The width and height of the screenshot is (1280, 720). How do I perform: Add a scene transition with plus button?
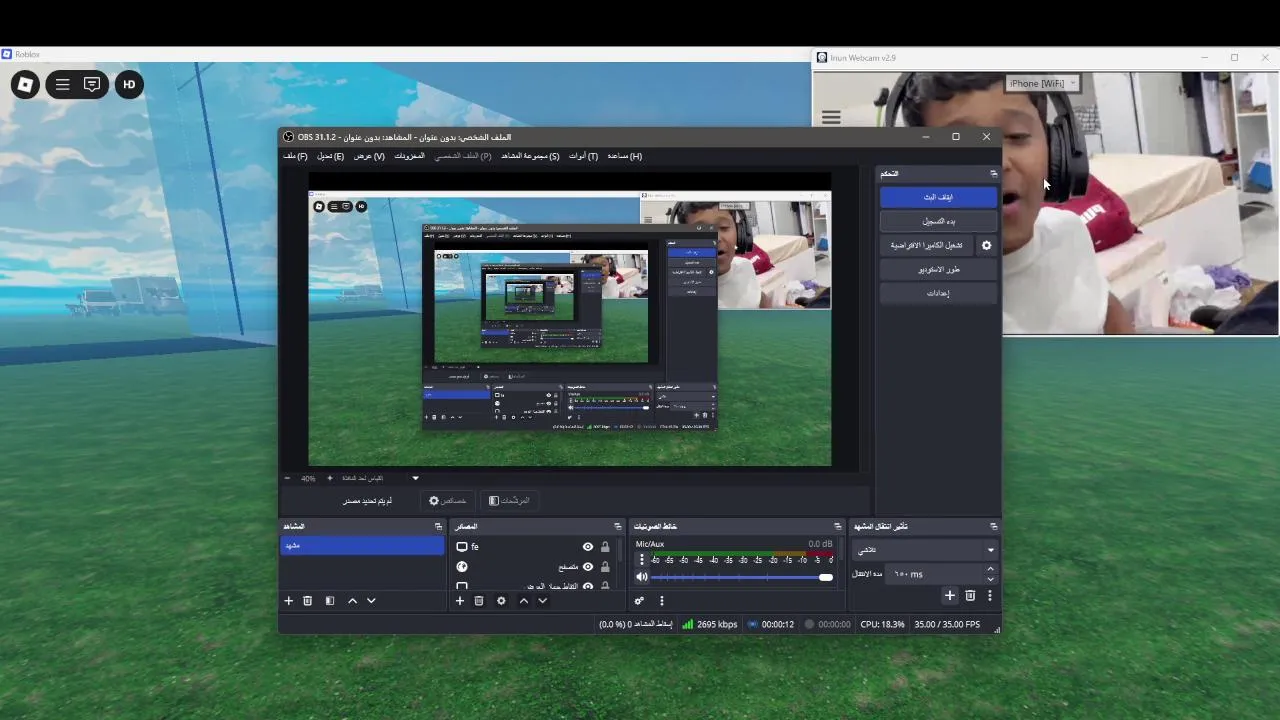point(950,596)
